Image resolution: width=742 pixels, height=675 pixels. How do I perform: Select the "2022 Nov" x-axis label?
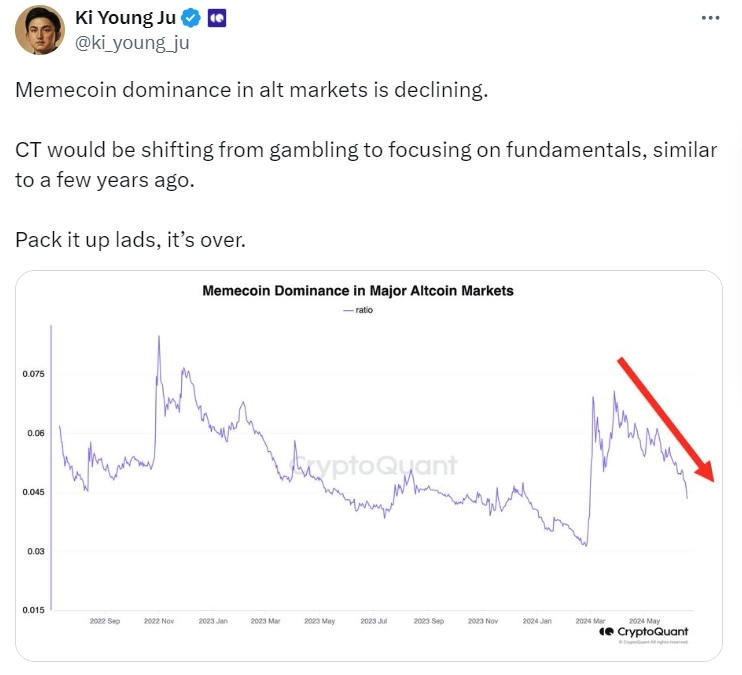tap(159, 621)
